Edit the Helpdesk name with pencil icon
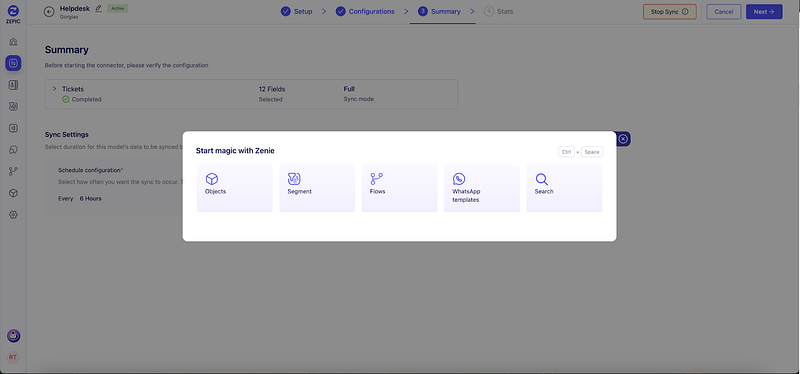The image size is (800, 374). pyautogui.click(x=98, y=8)
